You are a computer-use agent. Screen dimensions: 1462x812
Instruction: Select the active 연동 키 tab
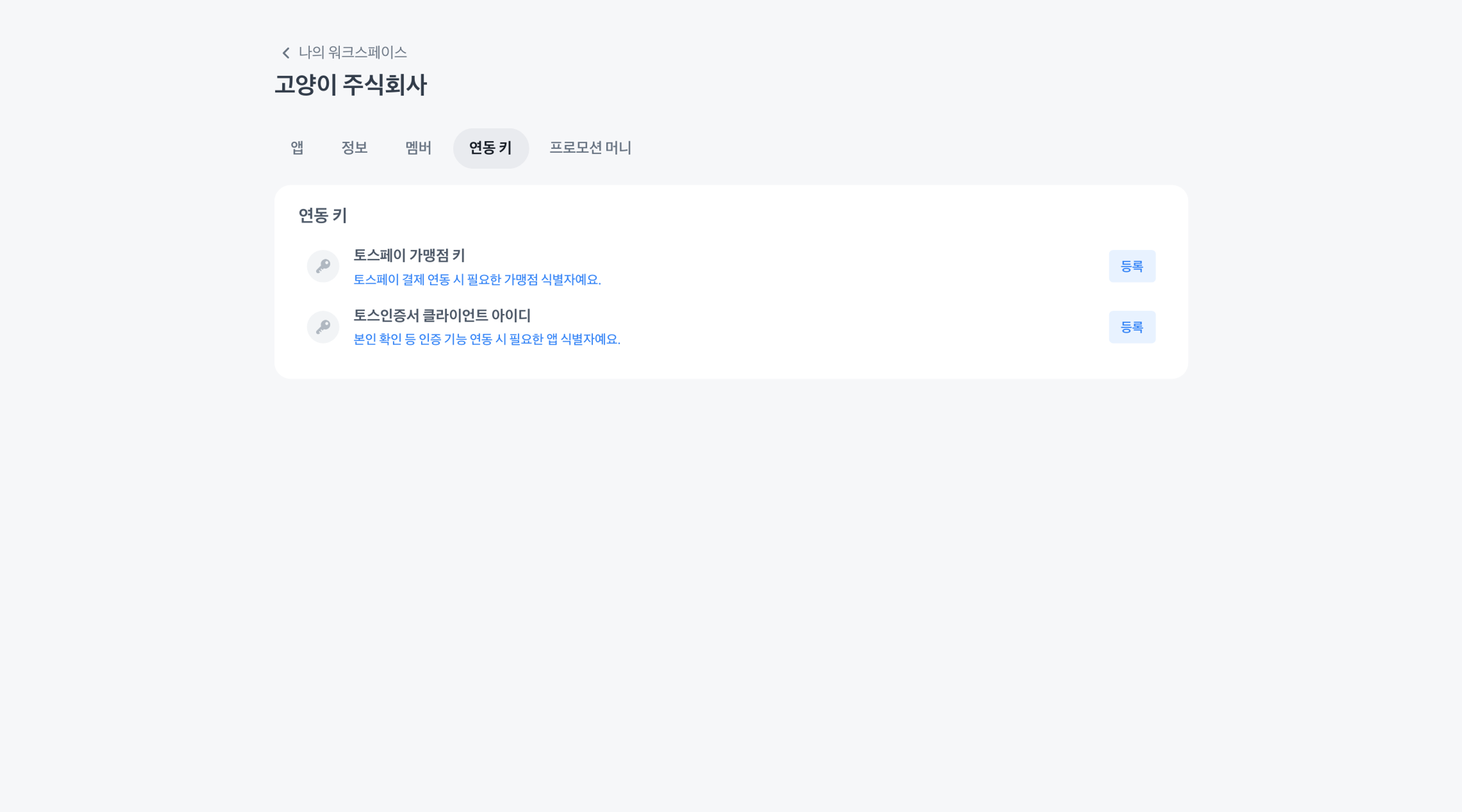point(491,148)
